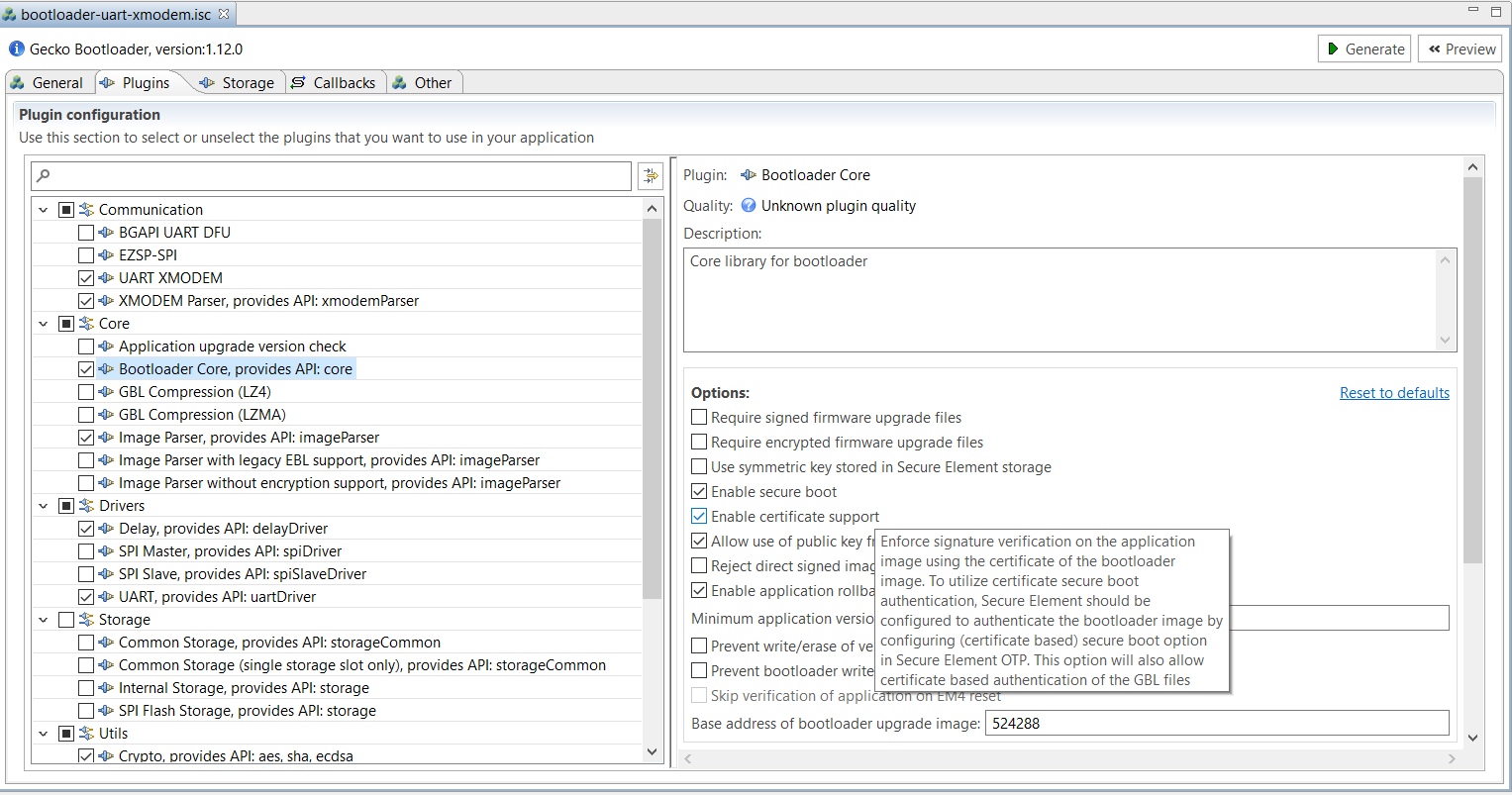Collapse the Storage tree section
The image size is (1512, 795).
point(43,620)
